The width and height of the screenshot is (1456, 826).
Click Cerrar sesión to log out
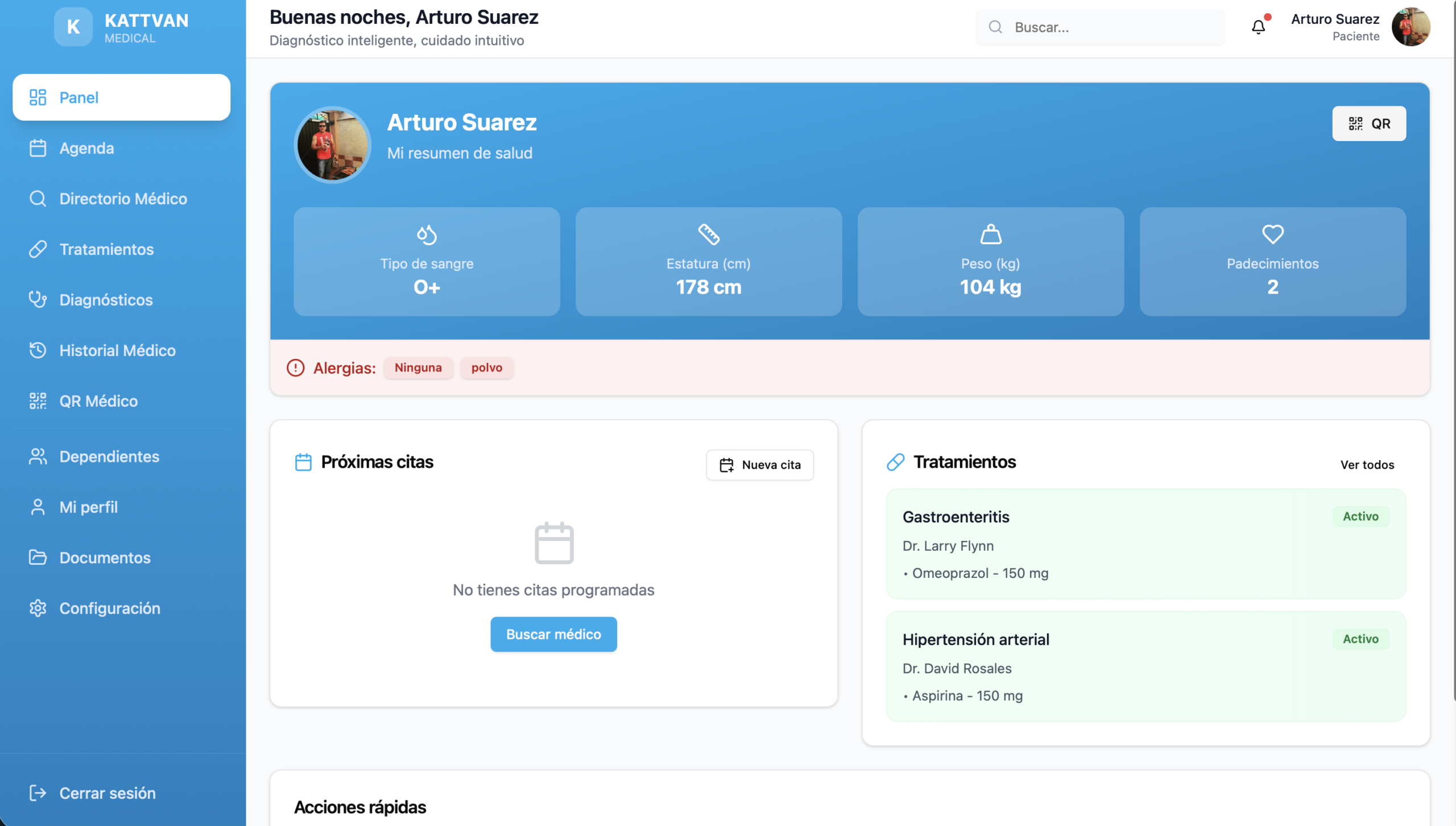point(107,793)
